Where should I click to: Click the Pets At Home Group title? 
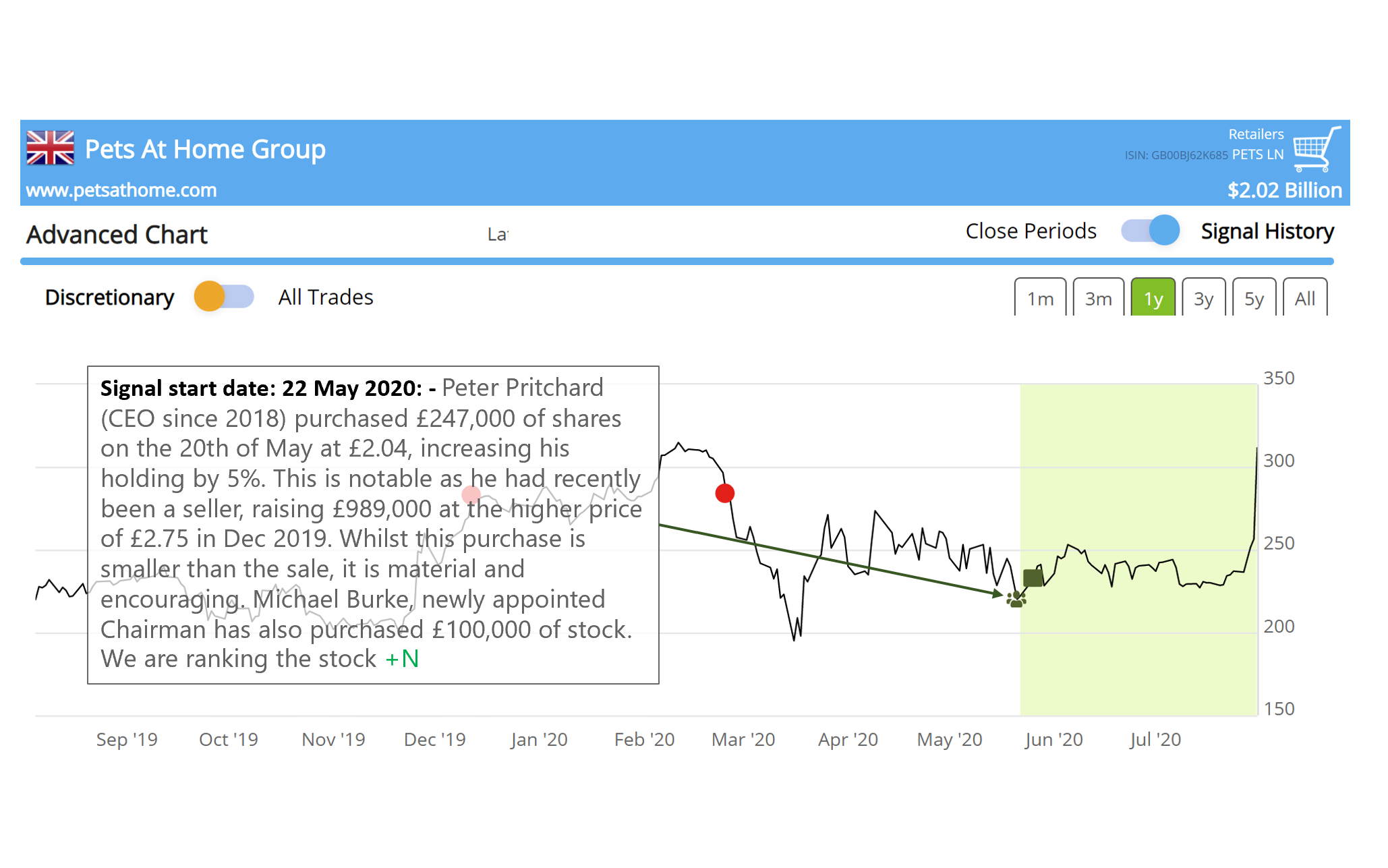click(x=205, y=149)
